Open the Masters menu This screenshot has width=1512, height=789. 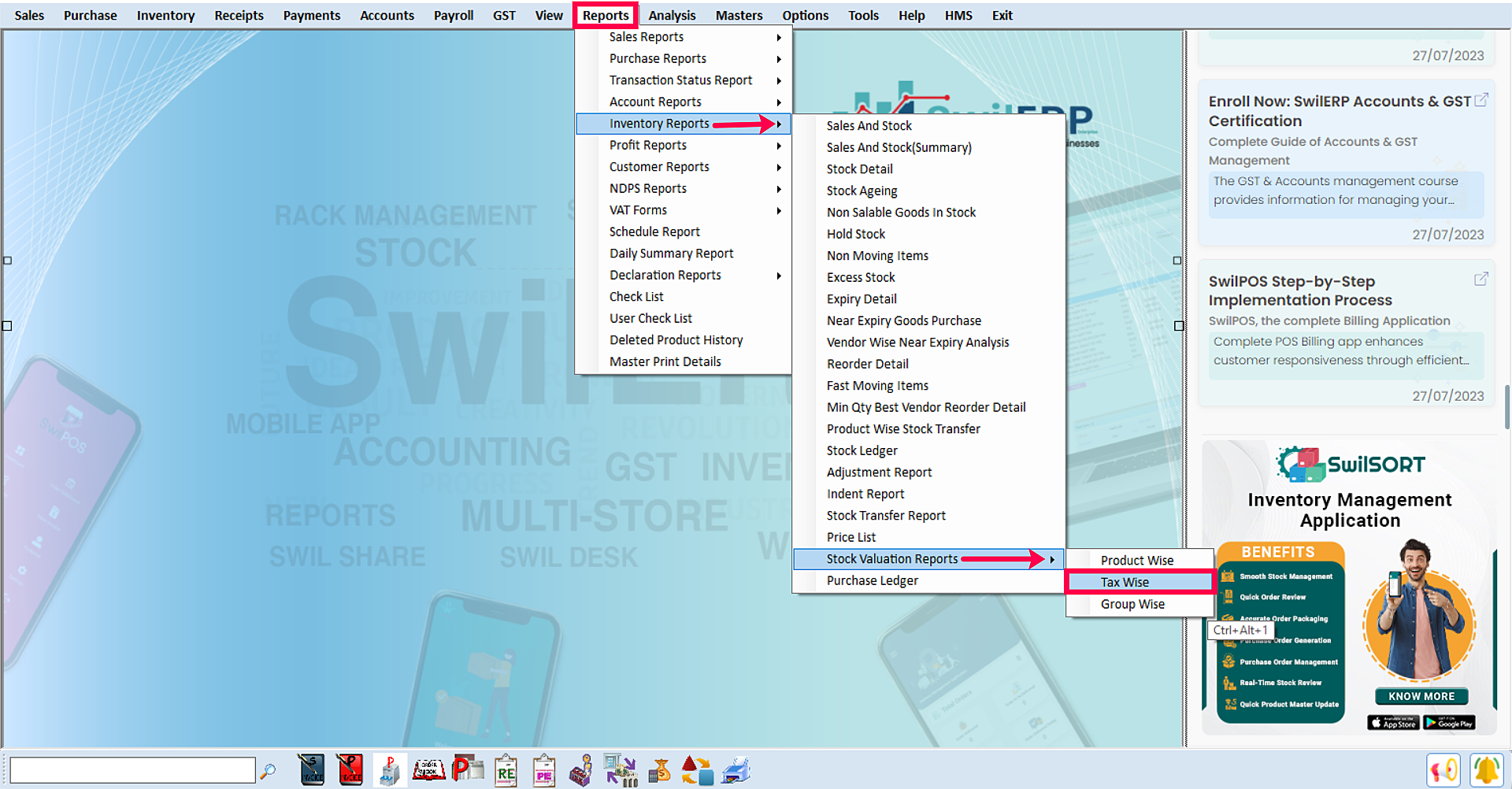coord(739,15)
